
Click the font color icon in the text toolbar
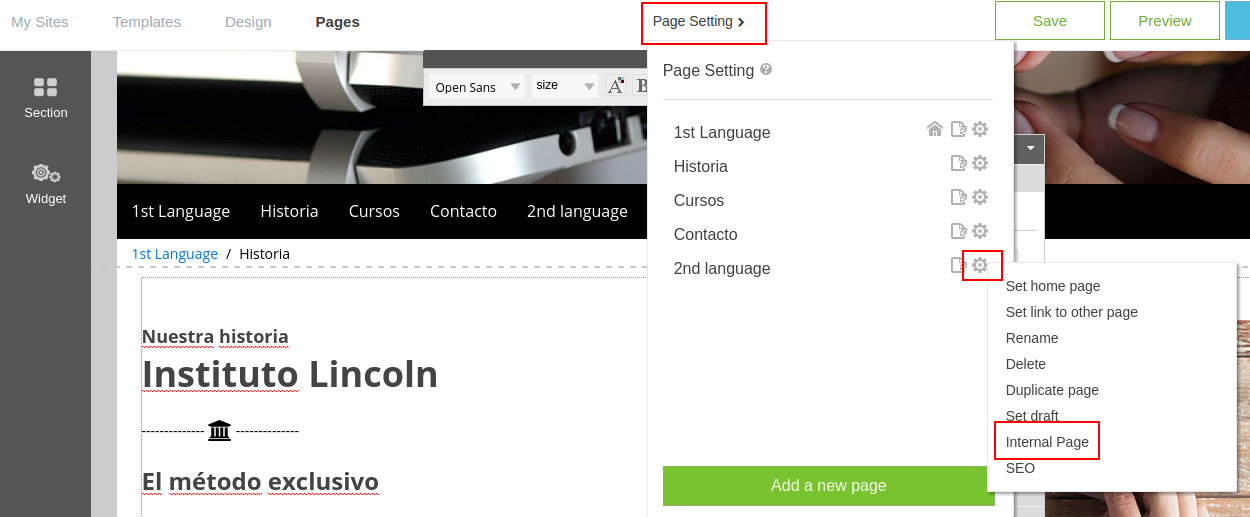[x=616, y=86]
